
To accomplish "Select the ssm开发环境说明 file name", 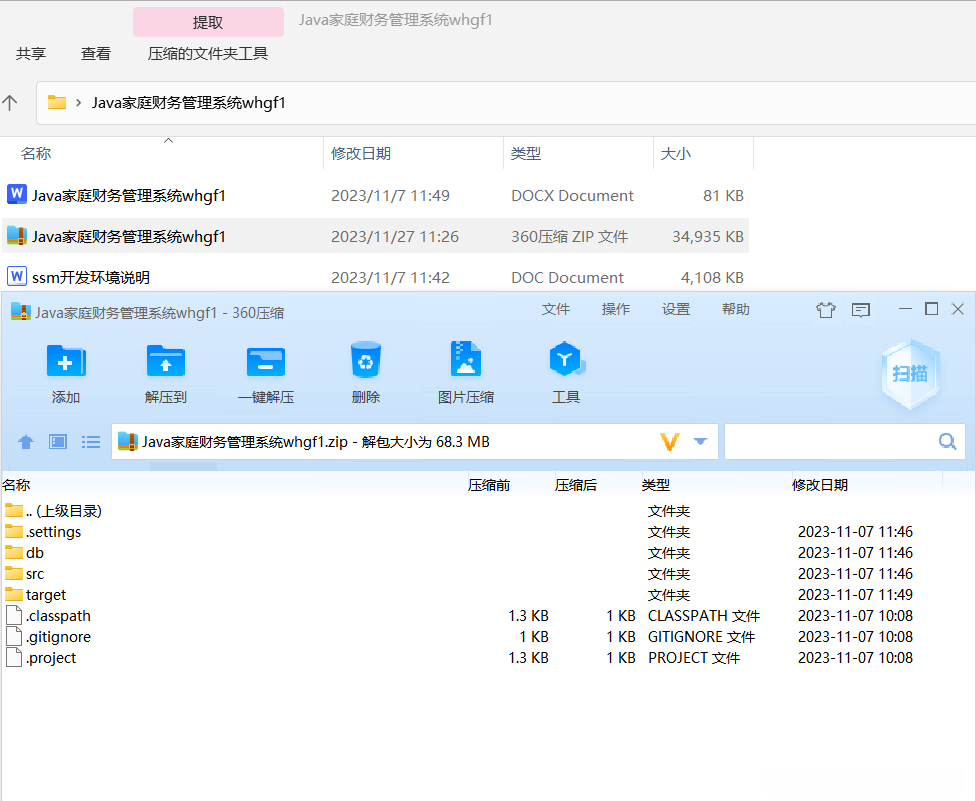I will pyautogui.click(x=91, y=278).
